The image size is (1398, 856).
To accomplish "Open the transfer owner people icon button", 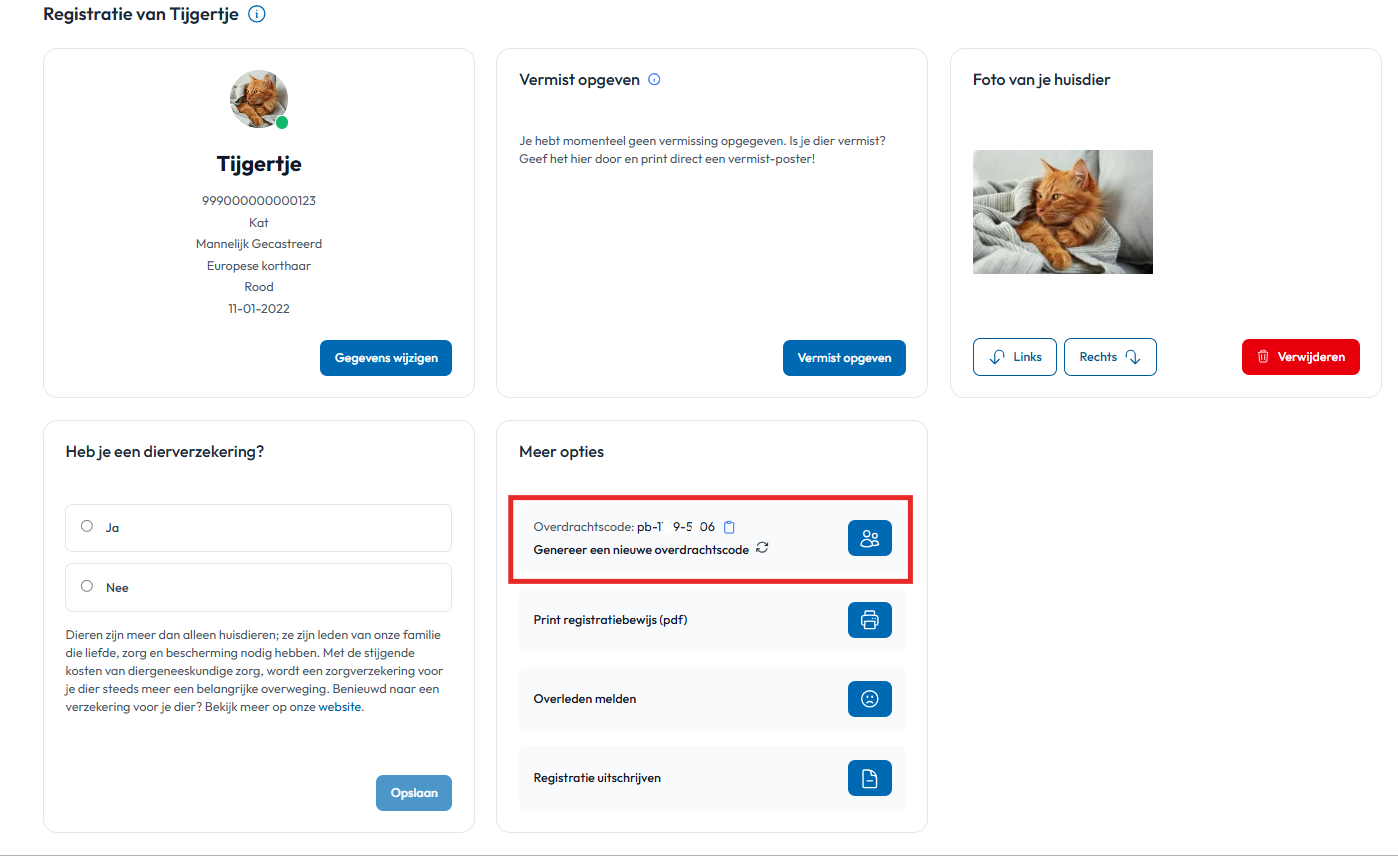I will click(x=870, y=539).
